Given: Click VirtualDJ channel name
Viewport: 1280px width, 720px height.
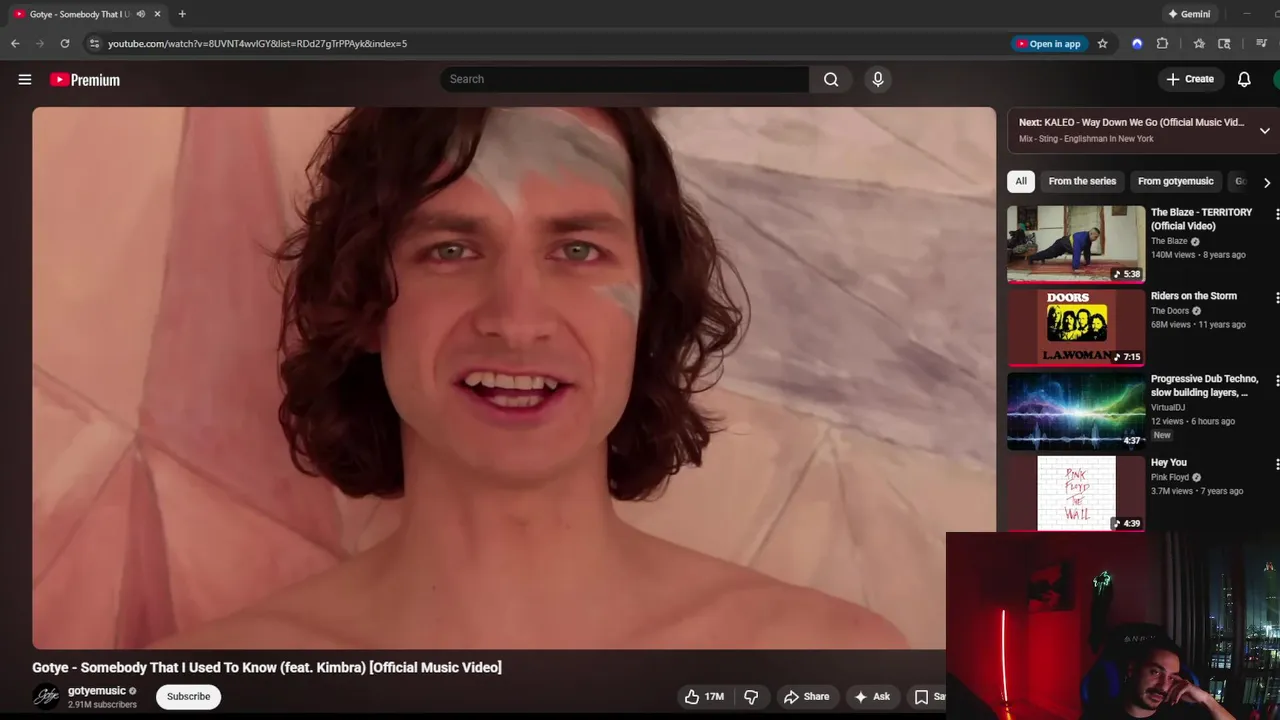Looking at the screenshot, I should click(1167, 408).
